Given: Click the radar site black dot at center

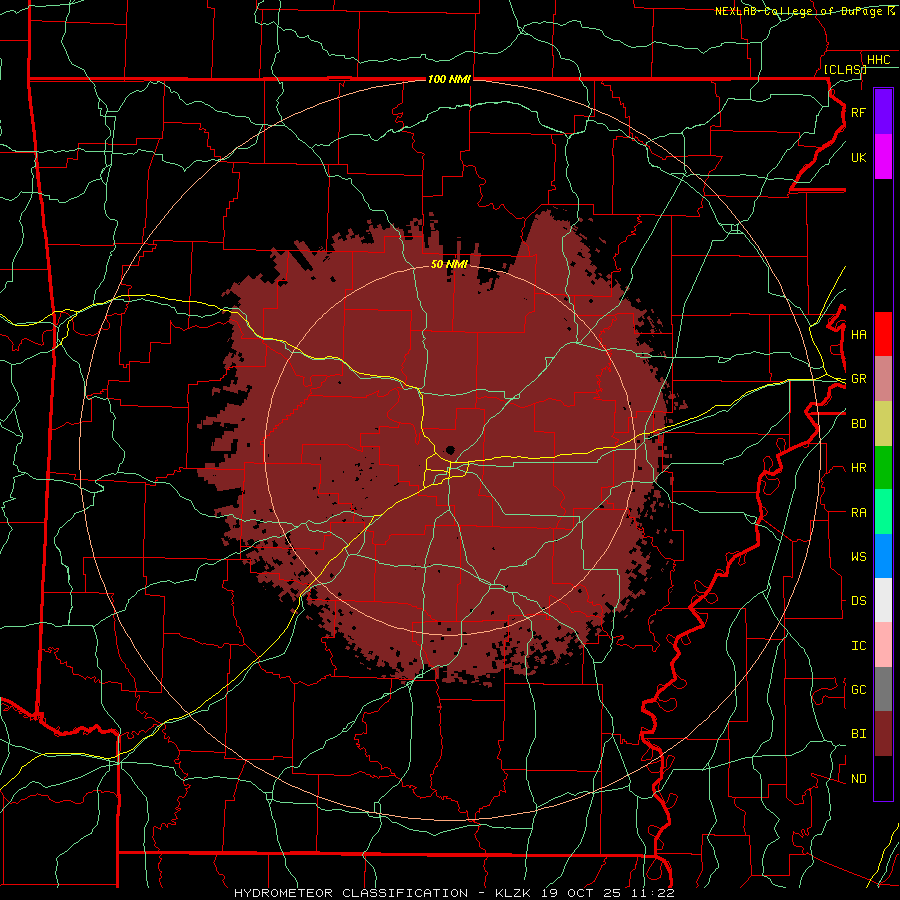Looking at the screenshot, I should 451,450.
